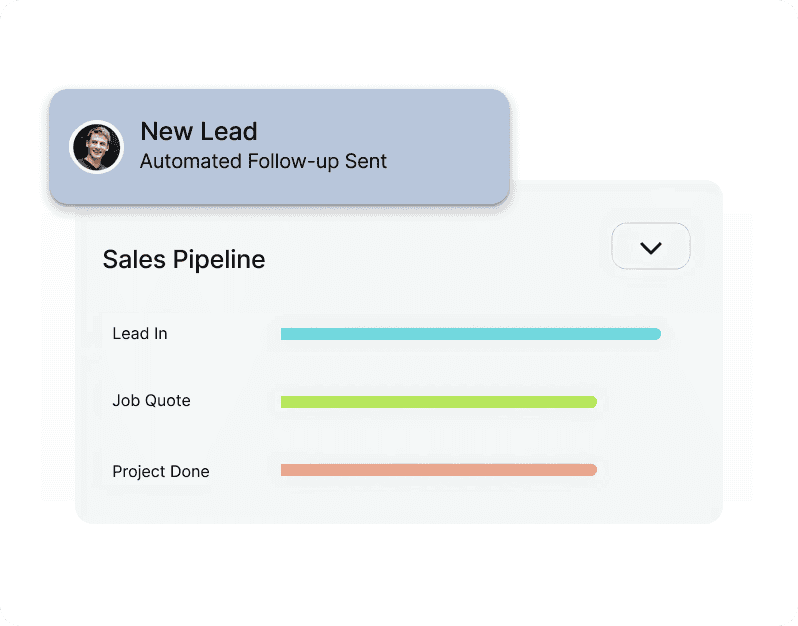
Task: Click the left start of the Project Done bar
Action: click(x=285, y=470)
